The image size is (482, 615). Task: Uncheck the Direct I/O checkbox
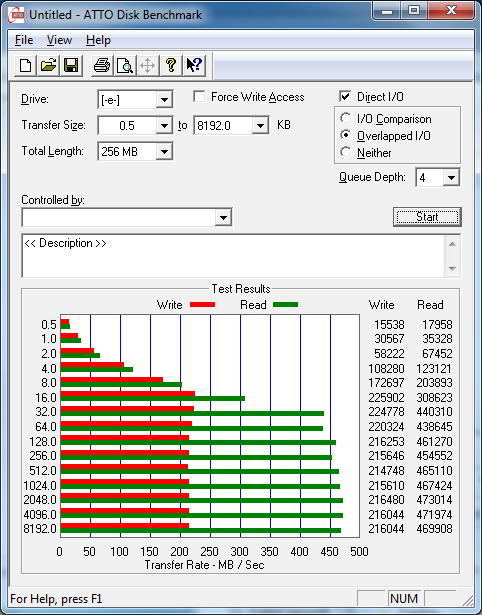pyautogui.click(x=345, y=96)
